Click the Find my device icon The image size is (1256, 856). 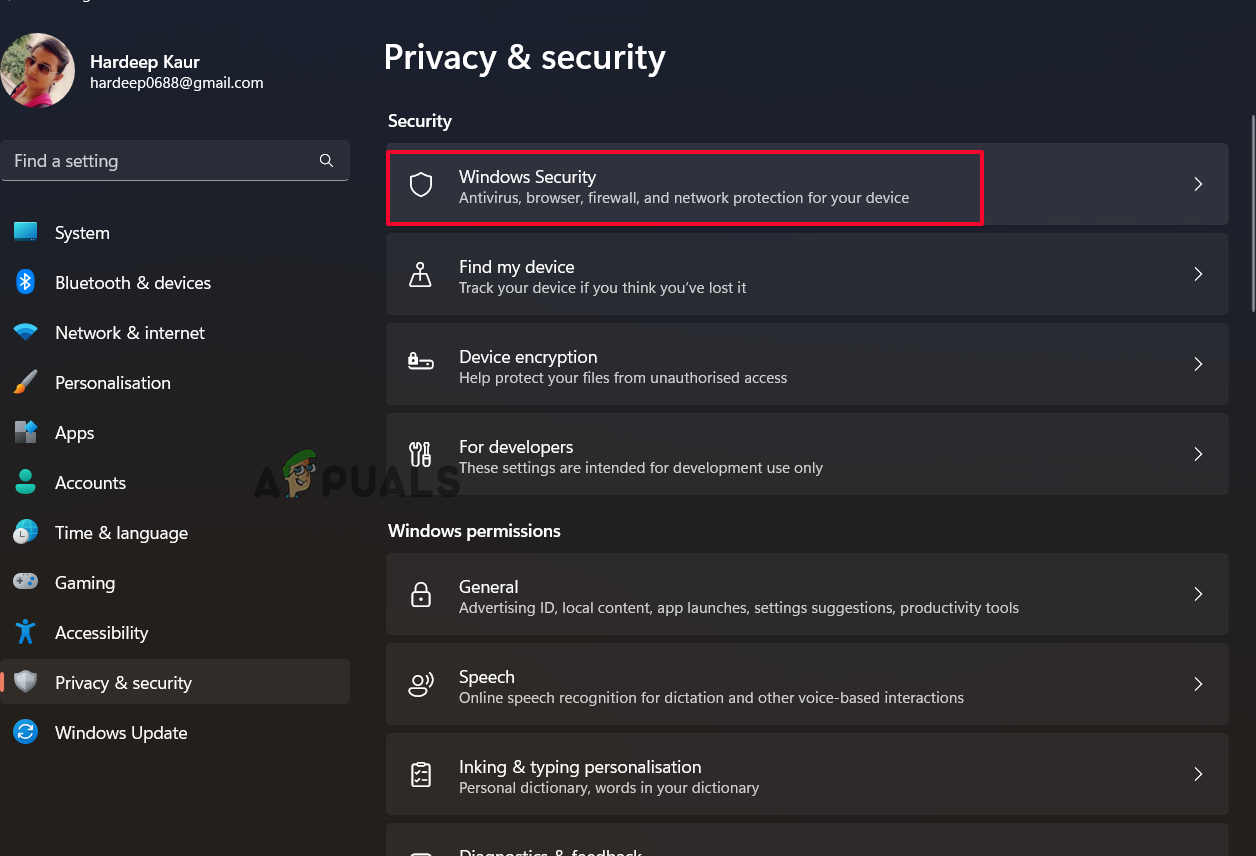pyautogui.click(x=421, y=274)
